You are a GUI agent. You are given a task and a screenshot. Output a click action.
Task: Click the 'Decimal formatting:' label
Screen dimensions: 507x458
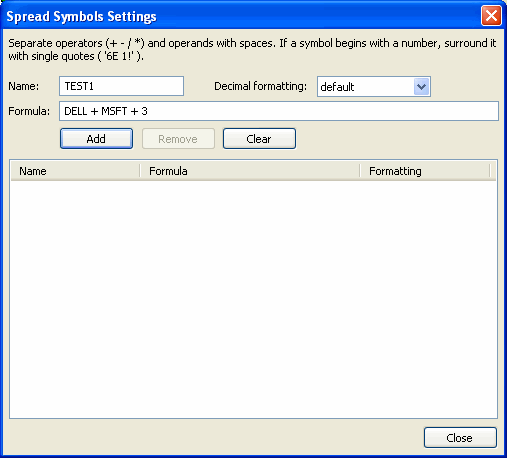tap(260, 86)
